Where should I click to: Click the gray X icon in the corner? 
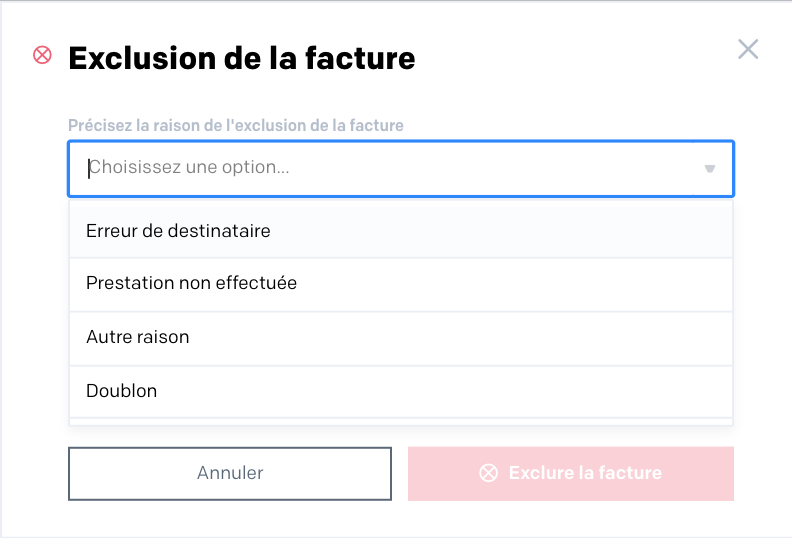pyautogui.click(x=748, y=49)
